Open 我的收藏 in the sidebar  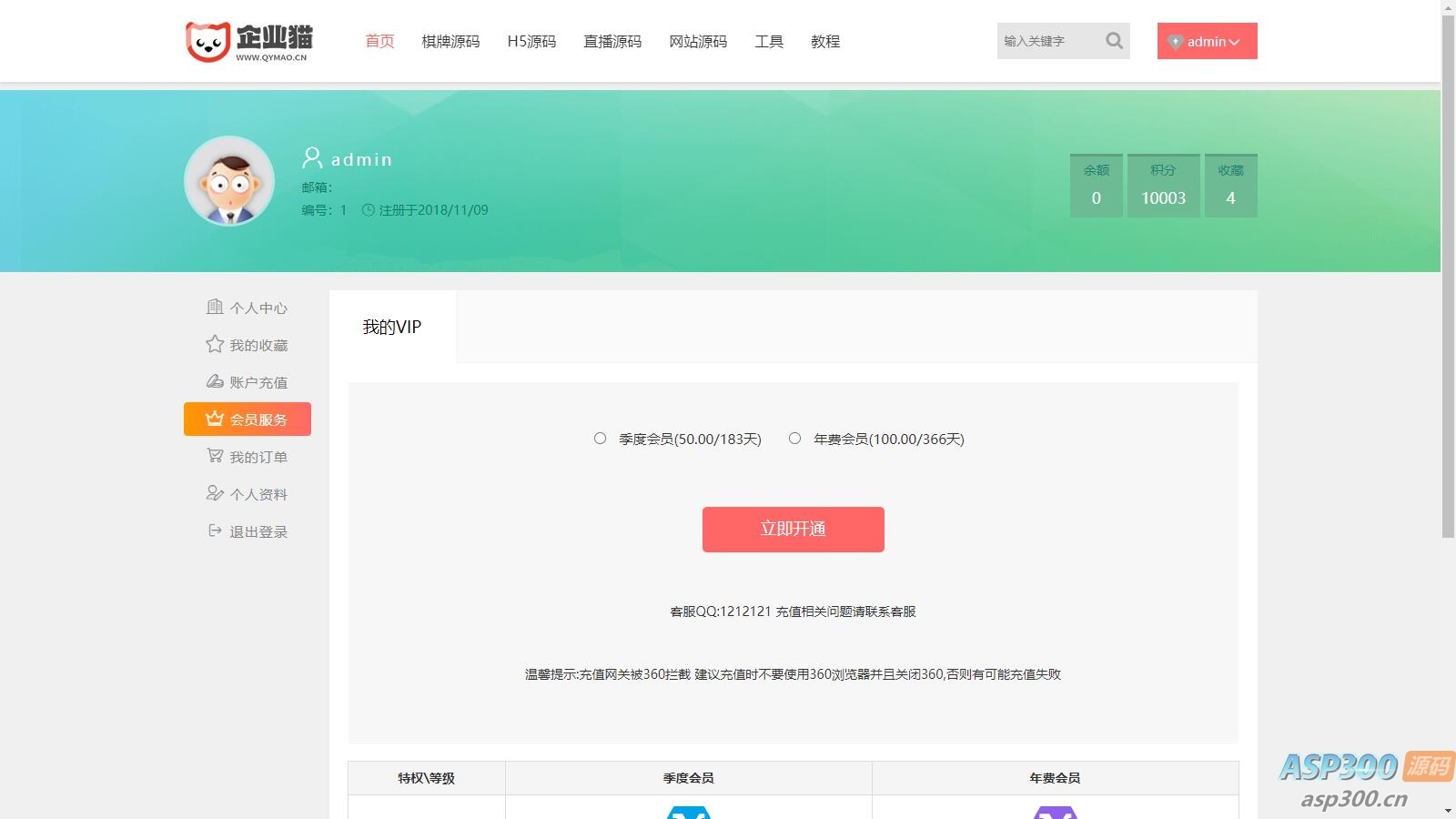pyautogui.click(x=248, y=345)
